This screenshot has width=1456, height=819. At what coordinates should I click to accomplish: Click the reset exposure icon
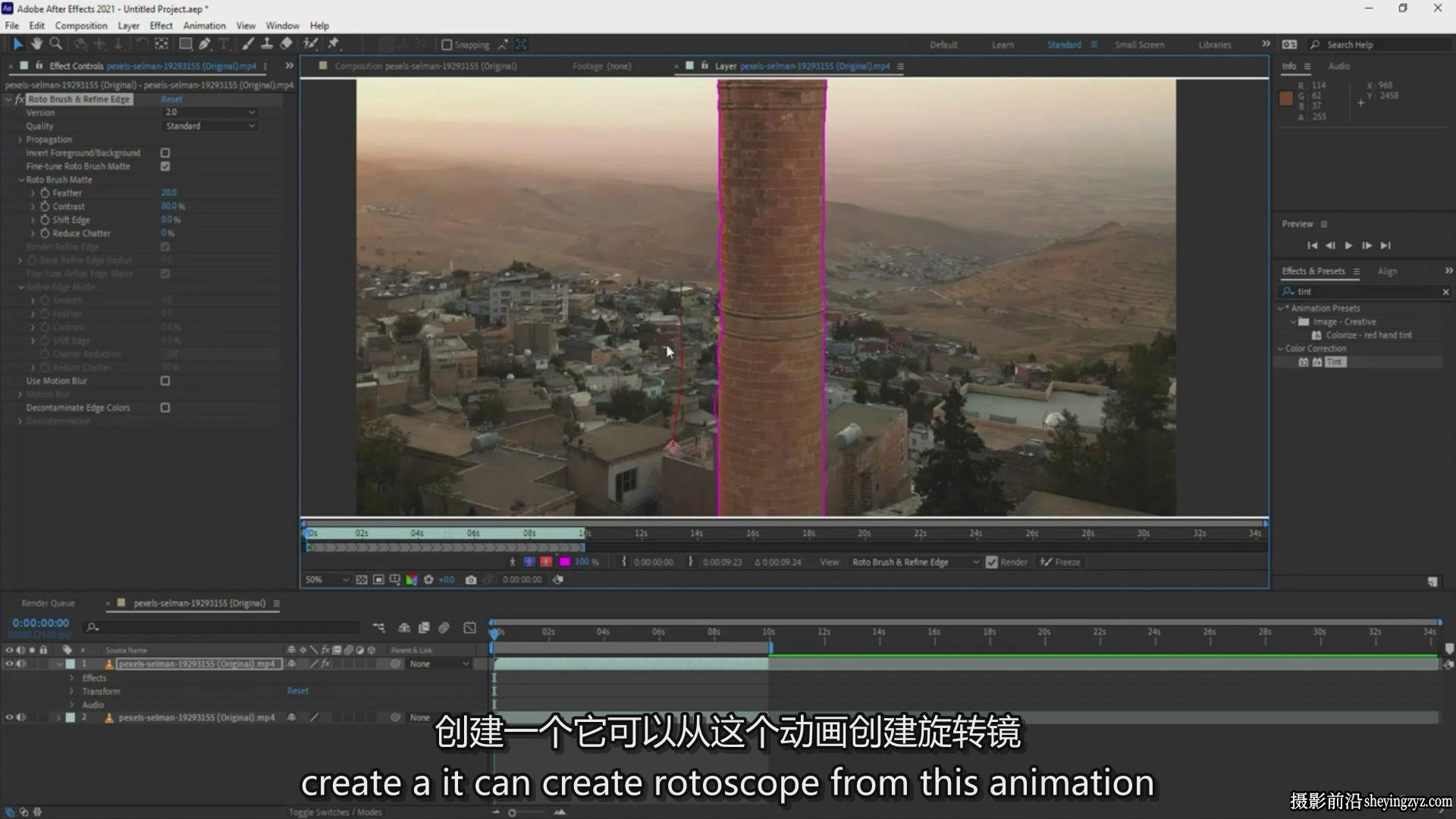(x=428, y=579)
